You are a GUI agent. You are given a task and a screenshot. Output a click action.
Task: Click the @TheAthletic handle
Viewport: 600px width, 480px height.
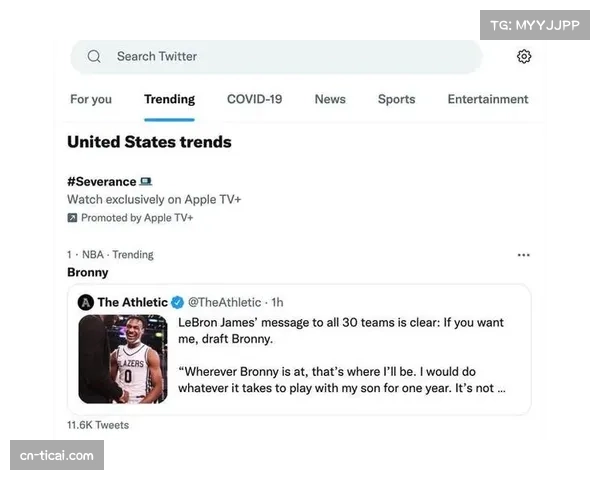click(x=225, y=302)
